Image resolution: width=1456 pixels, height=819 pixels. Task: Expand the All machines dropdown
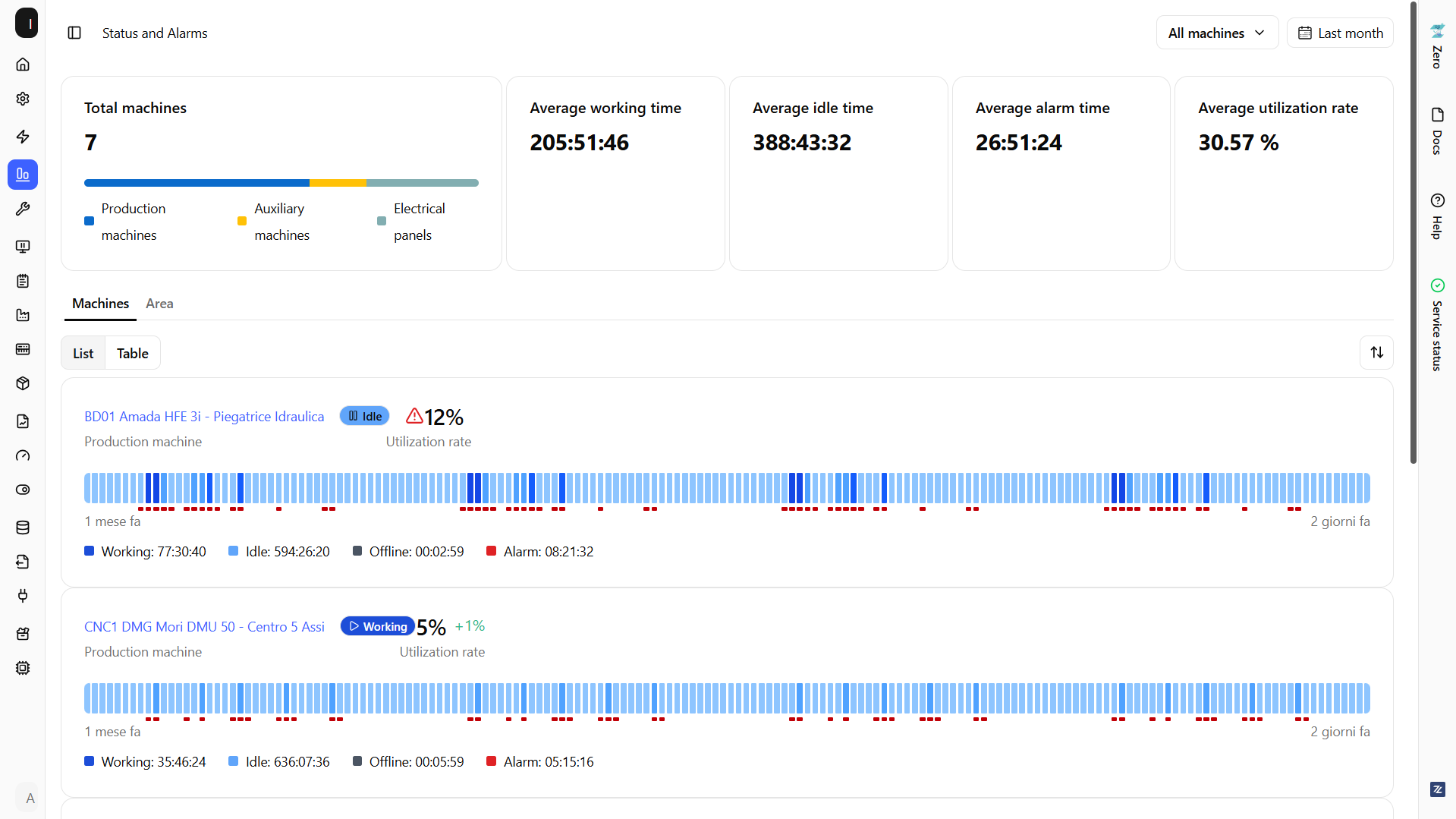[1217, 33]
